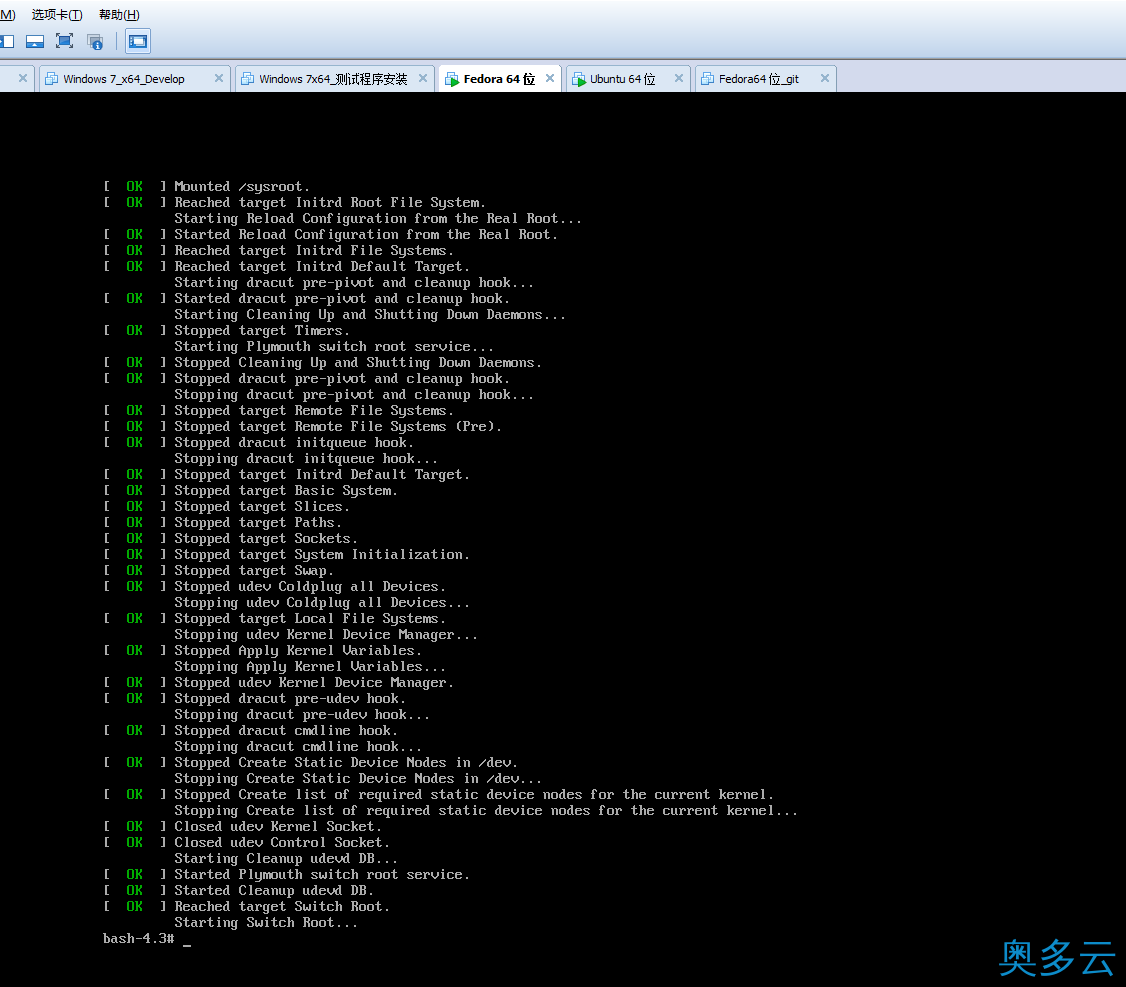The width and height of the screenshot is (1126, 987).
Task: Open the 选项卡(T) menu
Action: pyautogui.click(x=57, y=14)
